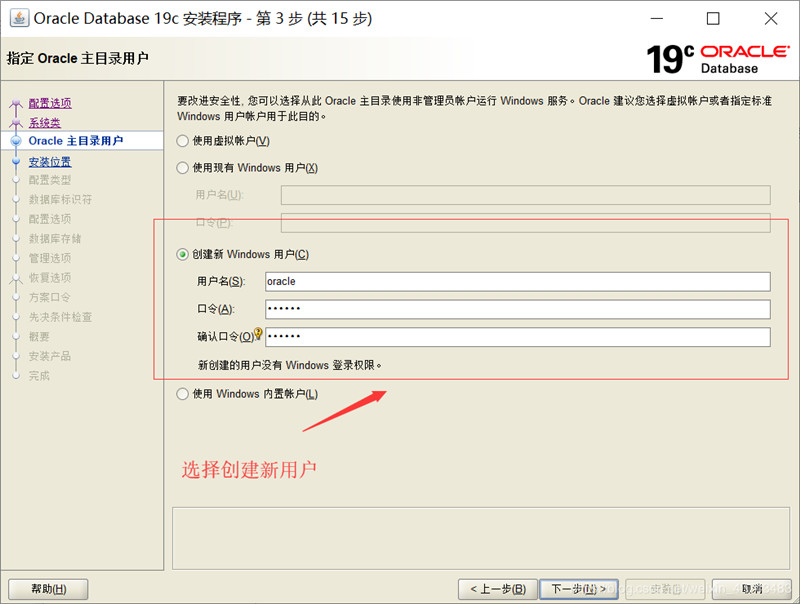Screen dimensions: 800x604
Task: Select the Oracle 主目录用户 step in sidebar
Action: (76, 141)
